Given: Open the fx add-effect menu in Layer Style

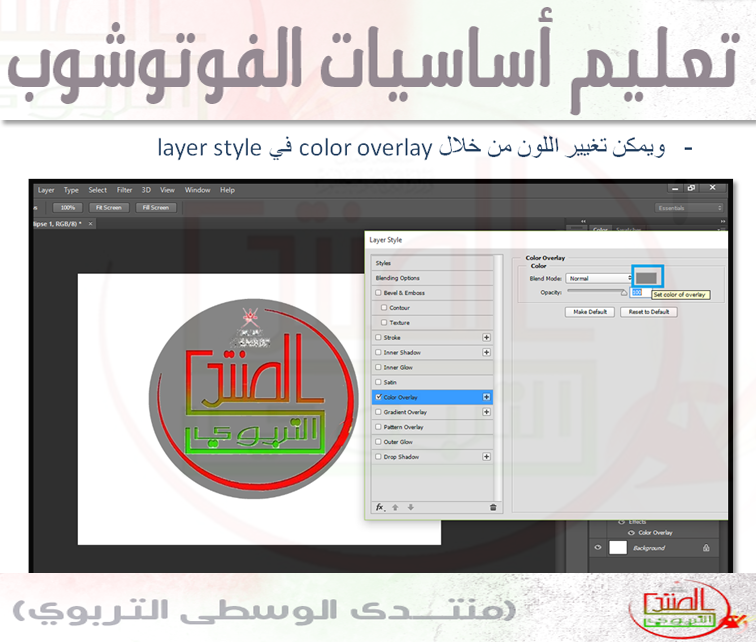Looking at the screenshot, I should [x=380, y=507].
